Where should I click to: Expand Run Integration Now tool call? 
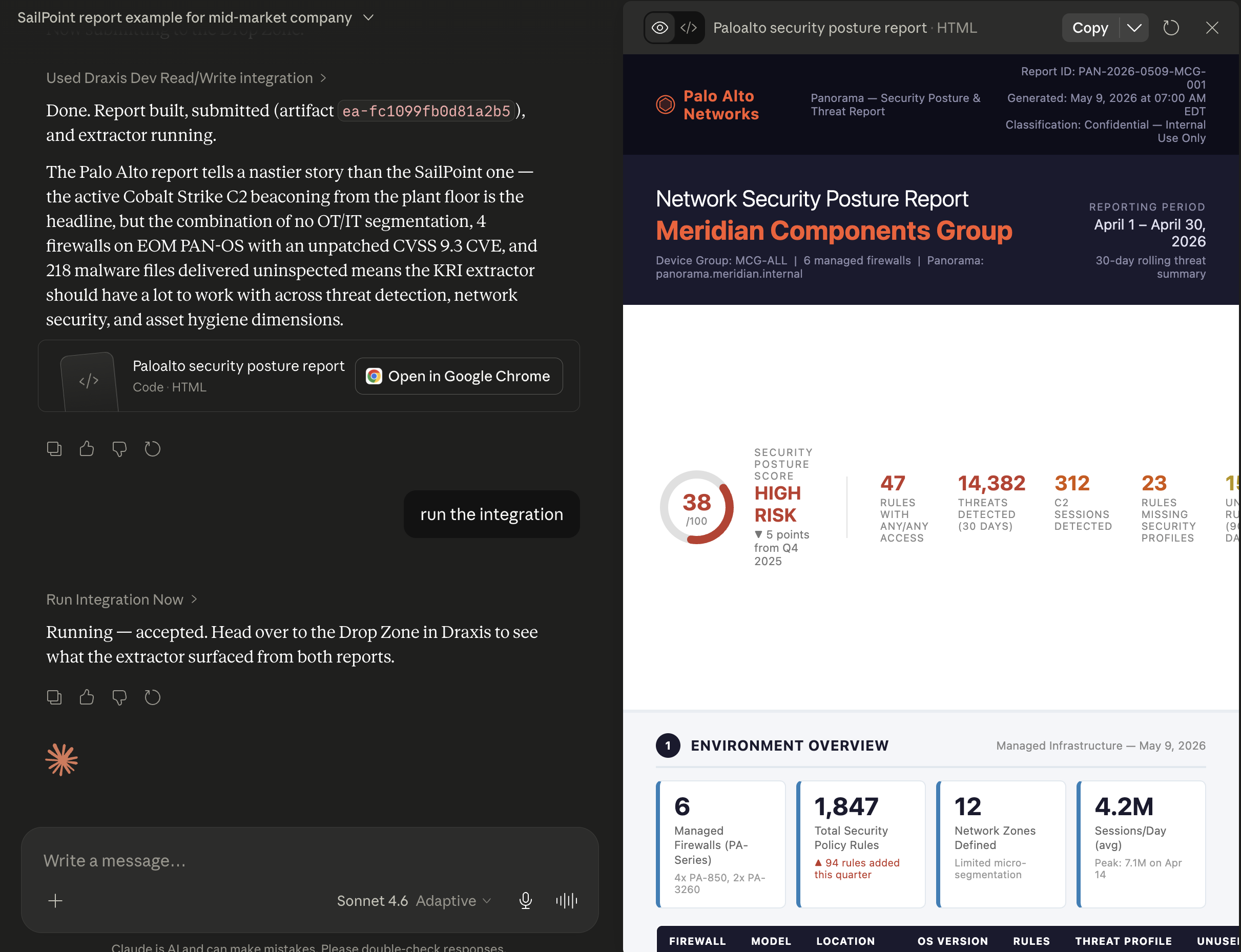click(121, 599)
